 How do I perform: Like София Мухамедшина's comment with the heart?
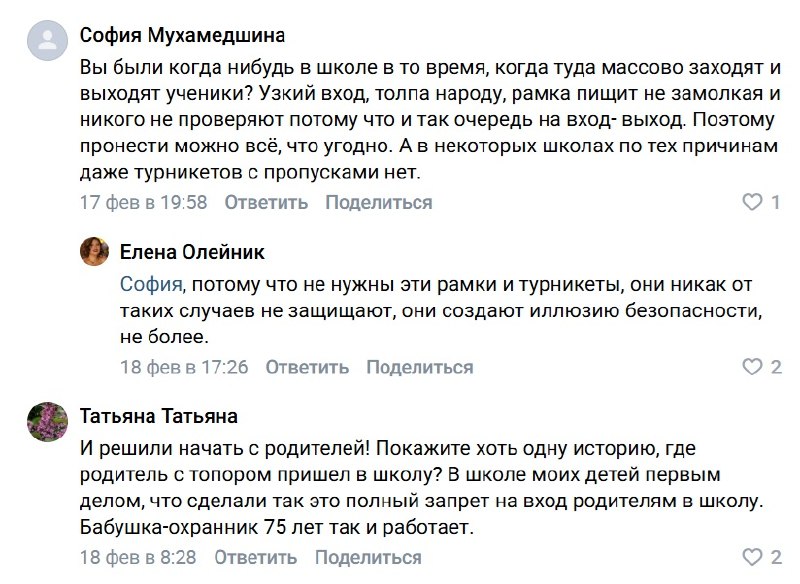(752, 203)
